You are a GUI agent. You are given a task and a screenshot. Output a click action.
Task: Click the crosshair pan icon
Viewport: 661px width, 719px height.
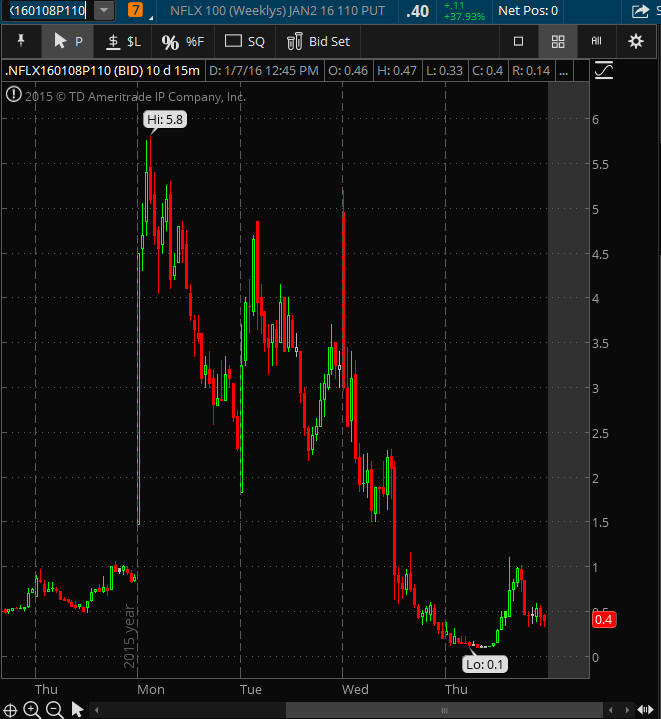[x=10, y=709]
